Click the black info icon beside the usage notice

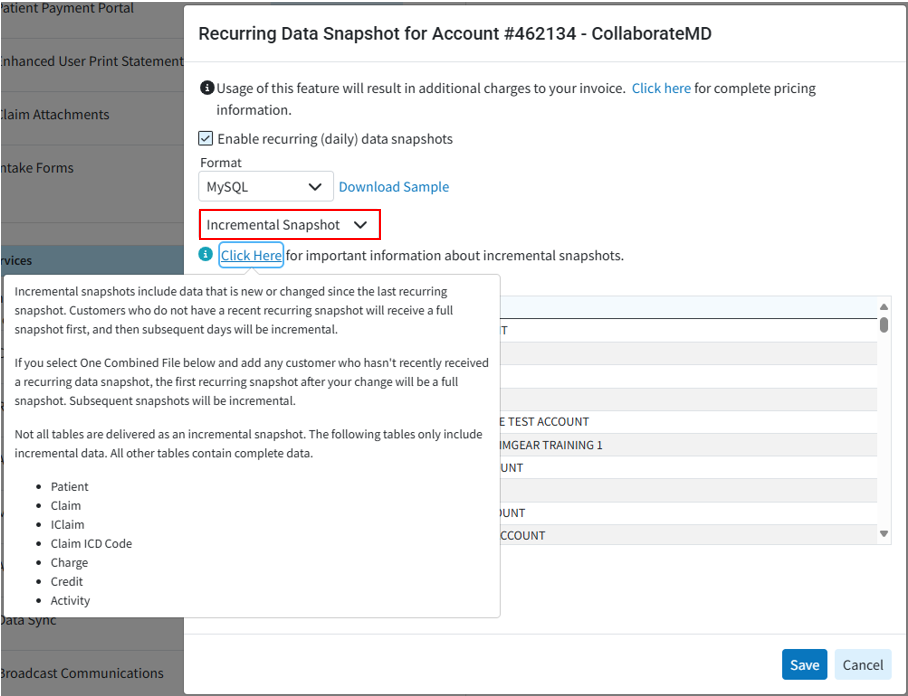point(206,88)
